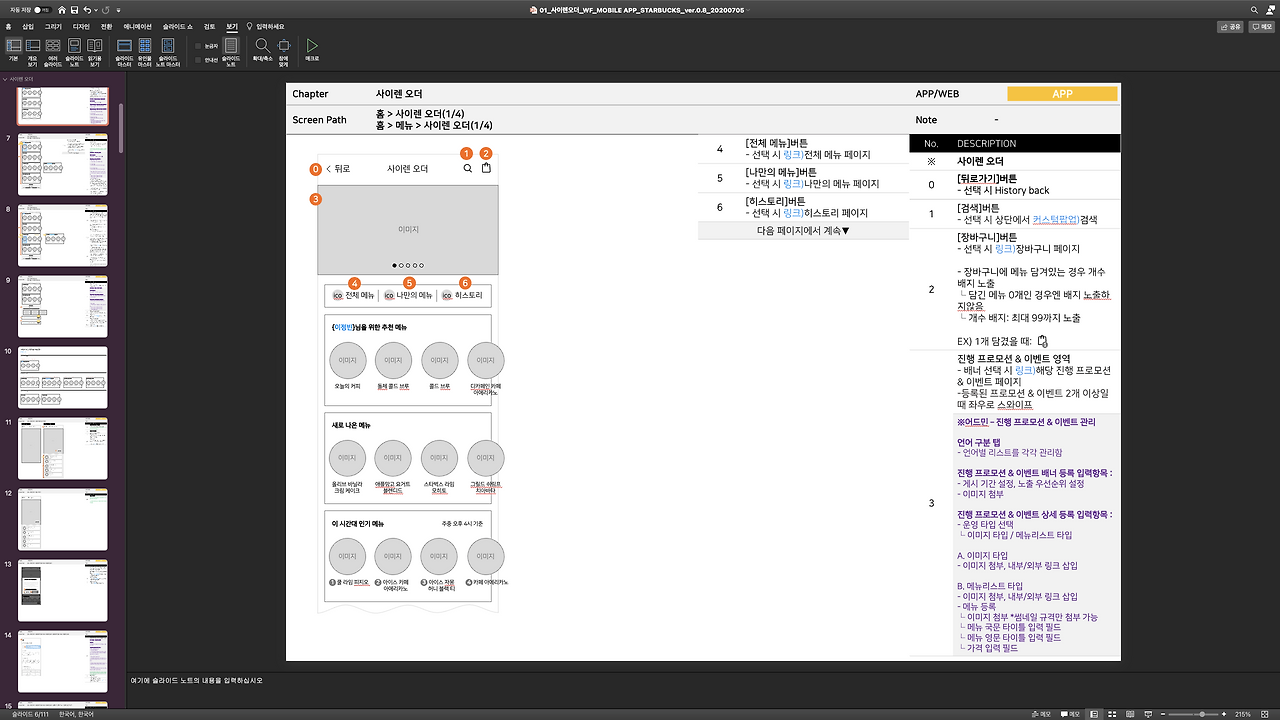This screenshot has height=720, width=1280.
Task: Open customize quick access toolbar dropdown
Action: pyautogui.click(x=118, y=10)
